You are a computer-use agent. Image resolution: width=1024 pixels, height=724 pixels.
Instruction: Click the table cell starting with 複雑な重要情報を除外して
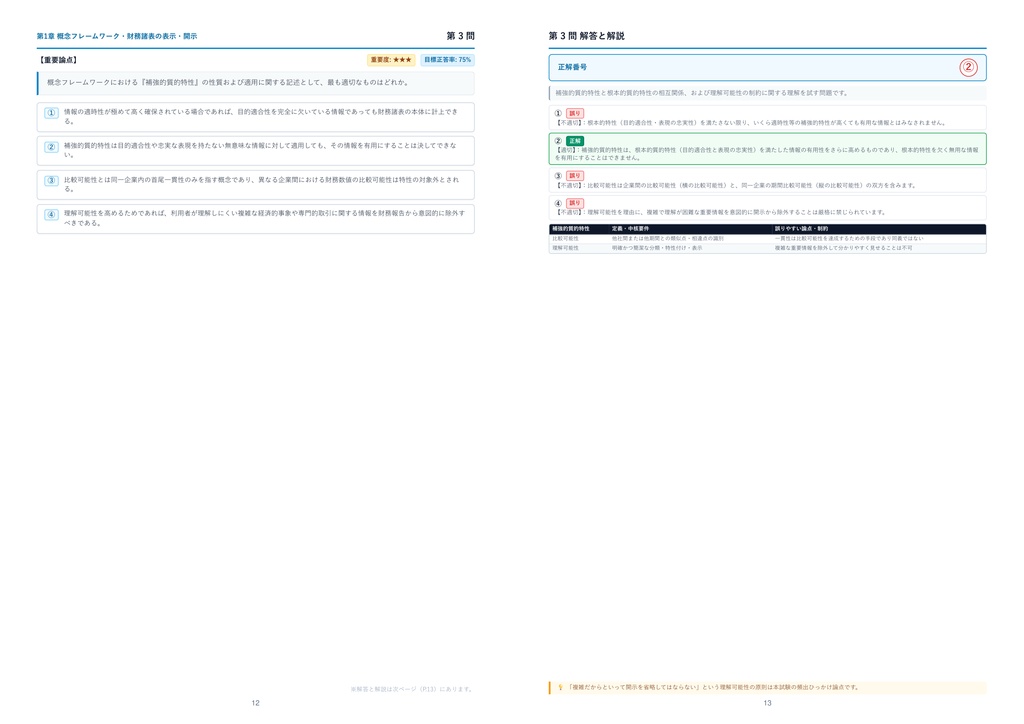pyautogui.click(x=844, y=248)
